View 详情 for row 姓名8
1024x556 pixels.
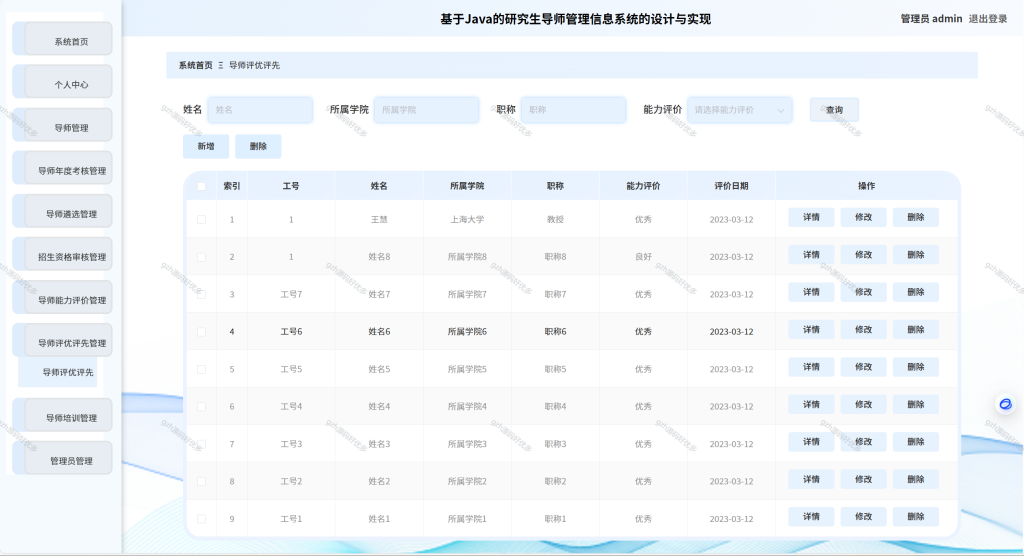click(x=811, y=255)
